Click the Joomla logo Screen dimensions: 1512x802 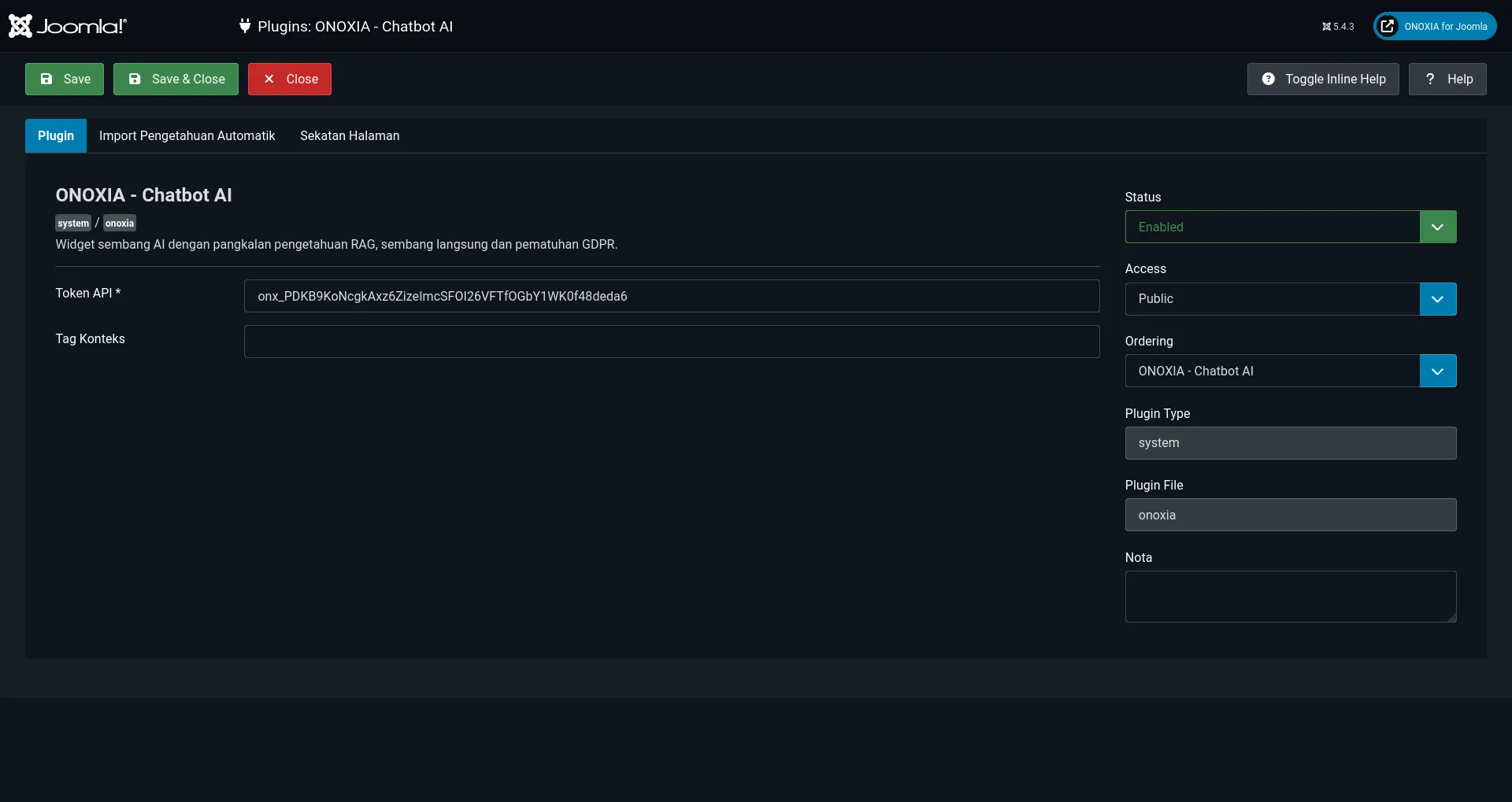tap(68, 26)
